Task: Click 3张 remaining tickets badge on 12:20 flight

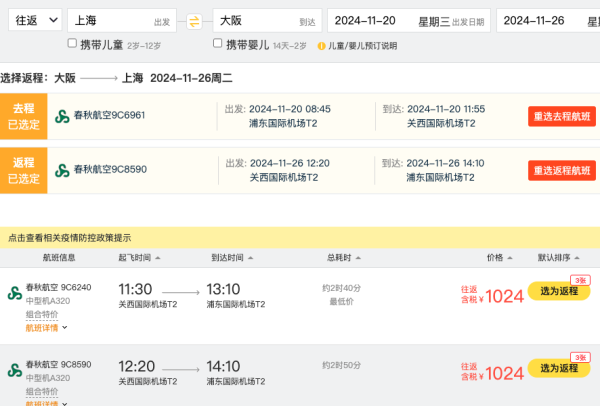Action: pyautogui.click(x=580, y=357)
